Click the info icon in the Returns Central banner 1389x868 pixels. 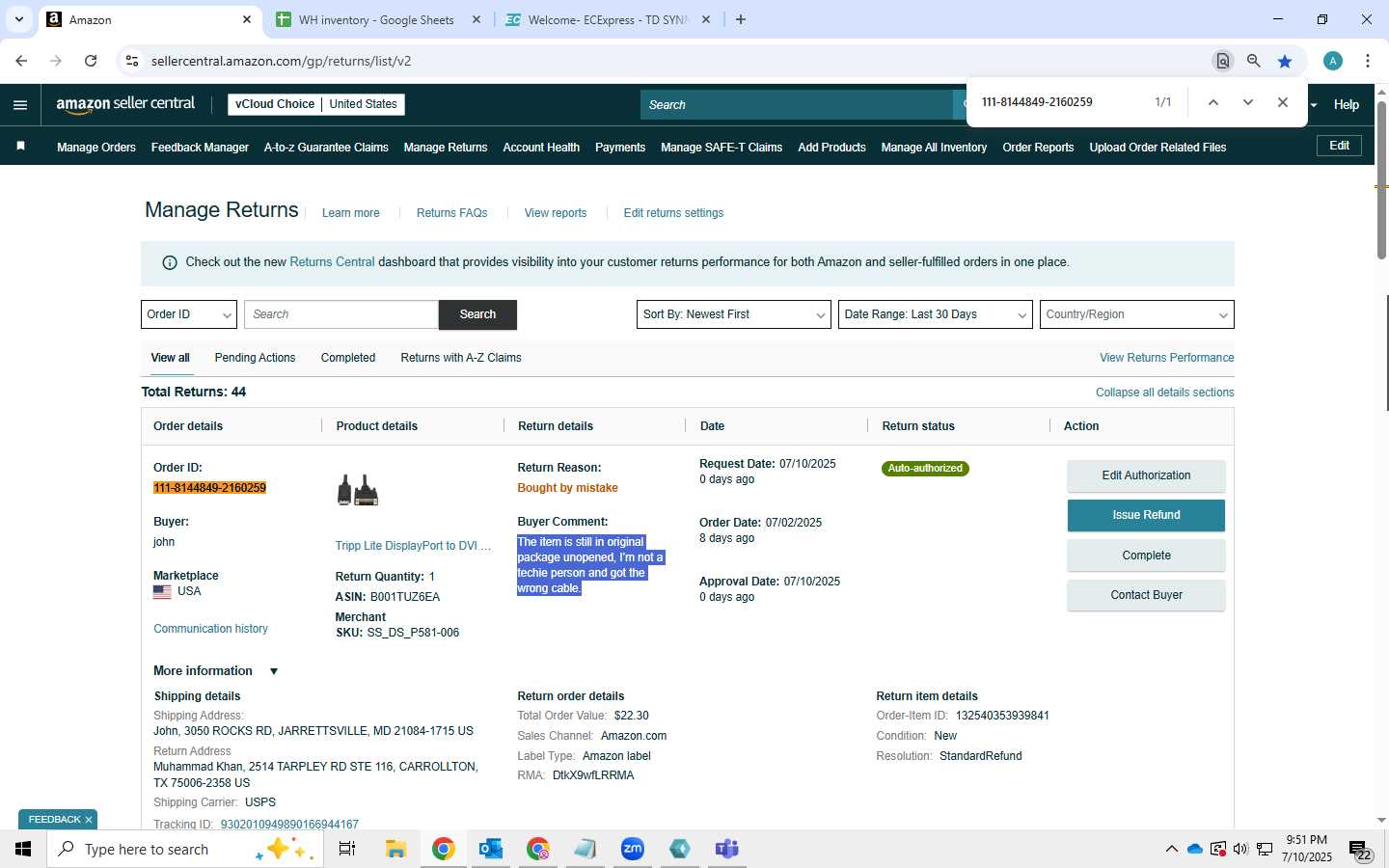(170, 262)
